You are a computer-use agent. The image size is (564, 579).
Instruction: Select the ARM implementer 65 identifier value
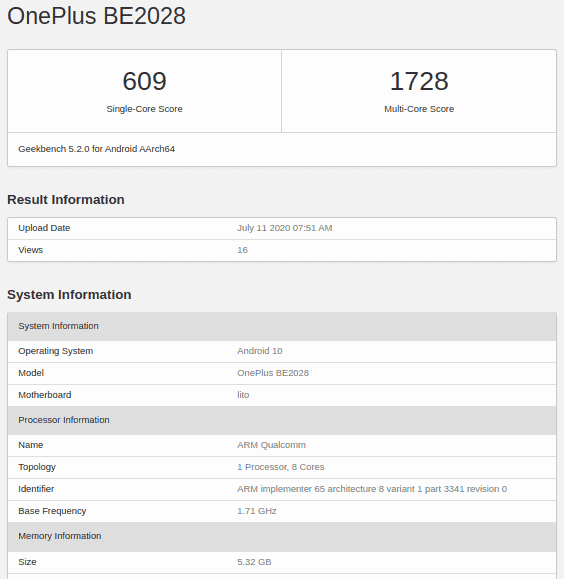(x=372, y=489)
